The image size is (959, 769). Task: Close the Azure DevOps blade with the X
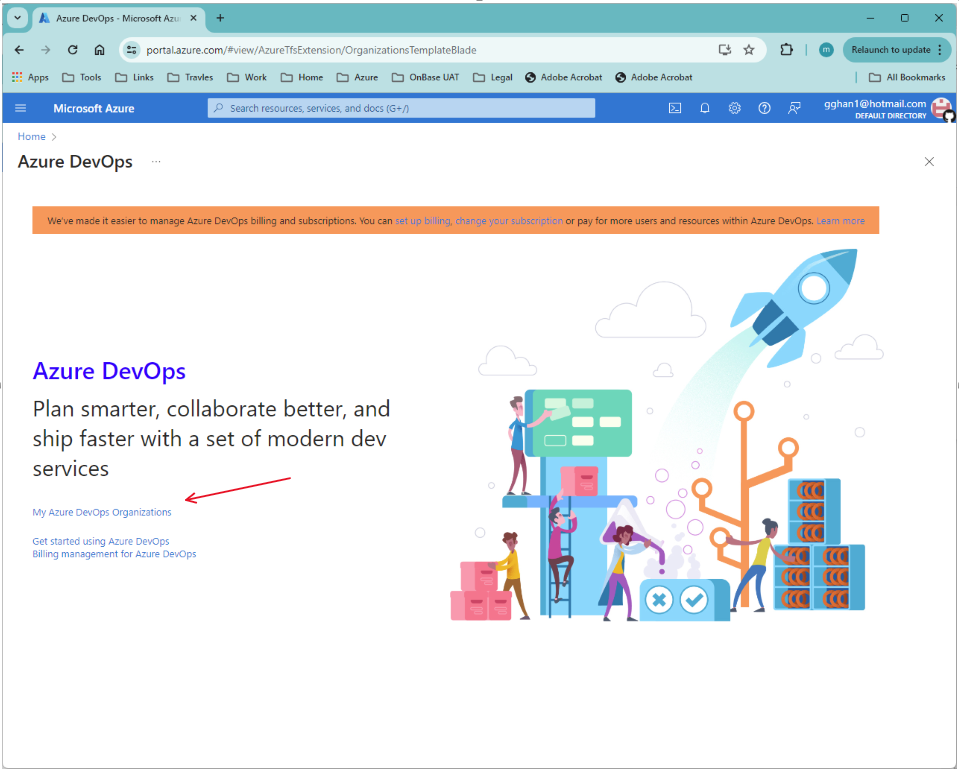point(928,161)
